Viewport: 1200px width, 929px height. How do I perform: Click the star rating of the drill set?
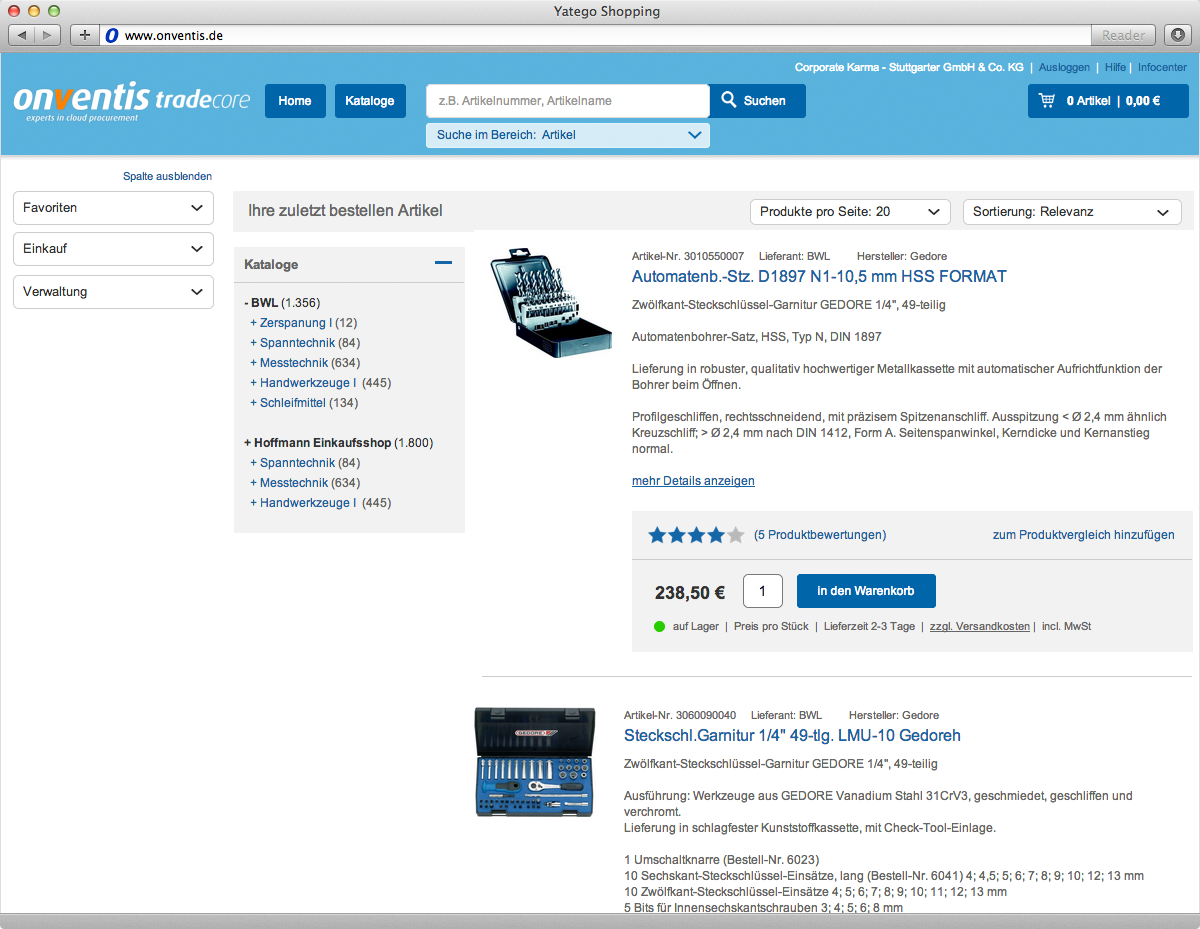click(696, 535)
